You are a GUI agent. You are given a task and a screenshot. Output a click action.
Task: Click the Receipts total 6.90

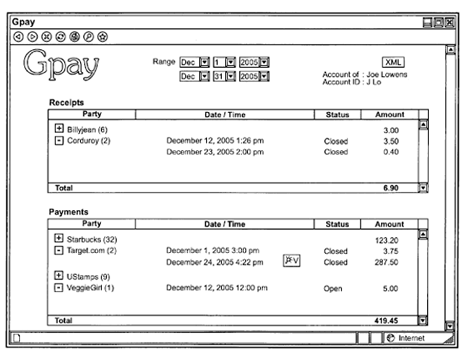pyautogui.click(x=391, y=188)
